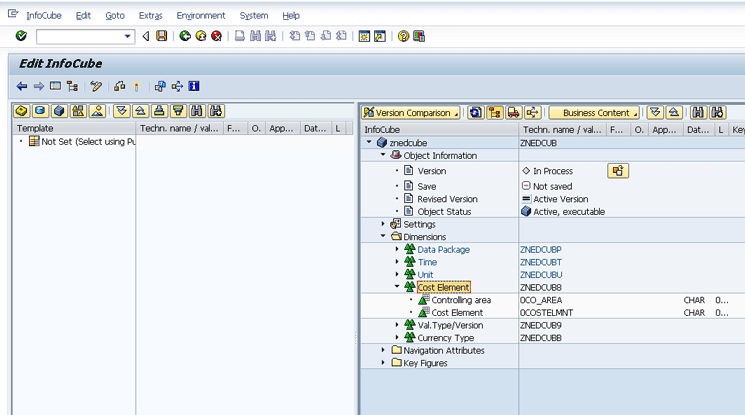Click inside the command input field
This screenshot has height=415, width=745.
[80, 37]
